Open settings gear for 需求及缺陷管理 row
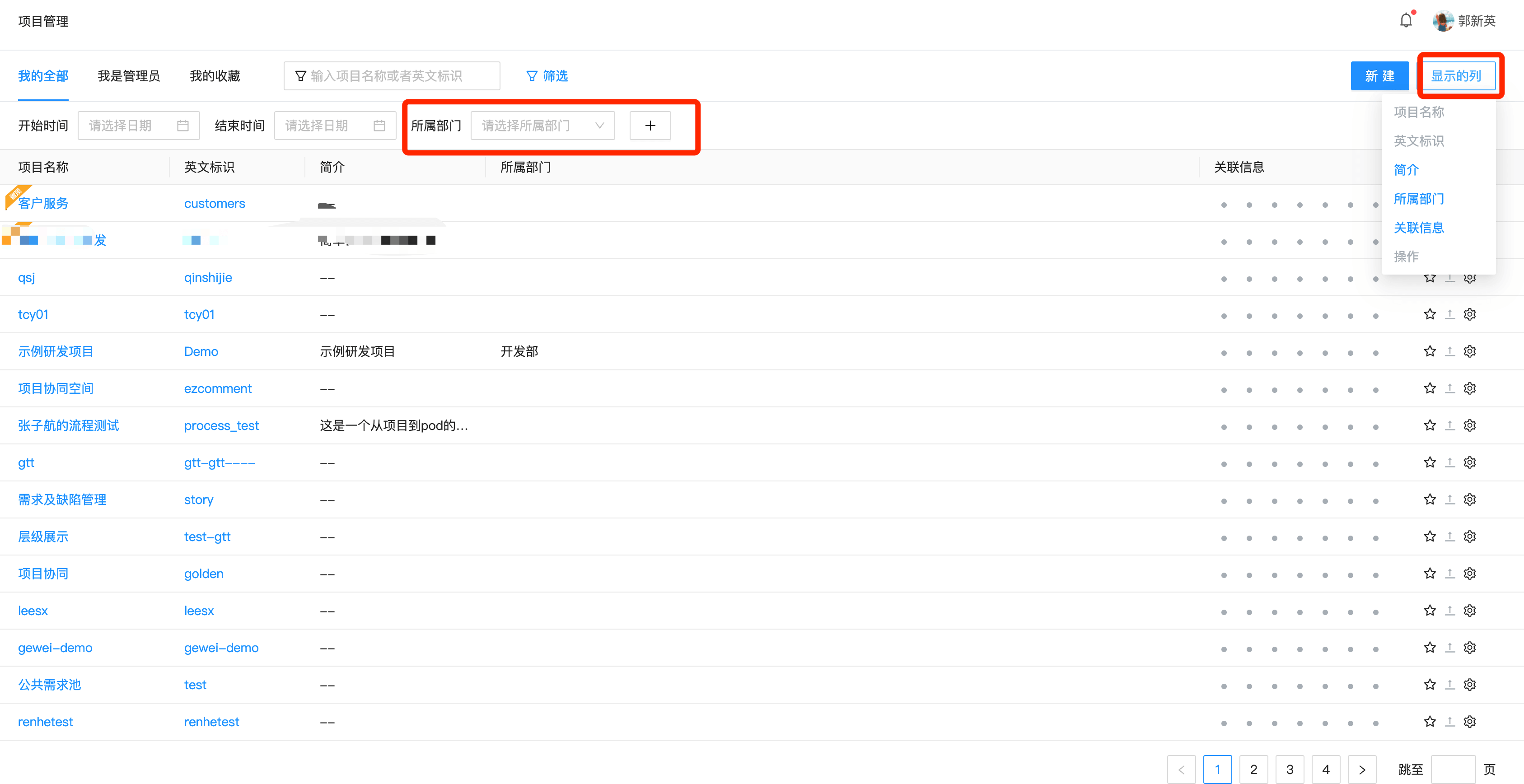 (x=1470, y=499)
